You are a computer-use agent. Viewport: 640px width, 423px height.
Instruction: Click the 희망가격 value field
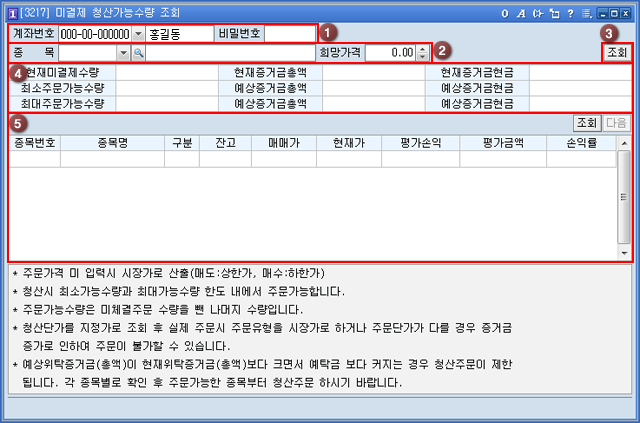pyautogui.click(x=389, y=52)
